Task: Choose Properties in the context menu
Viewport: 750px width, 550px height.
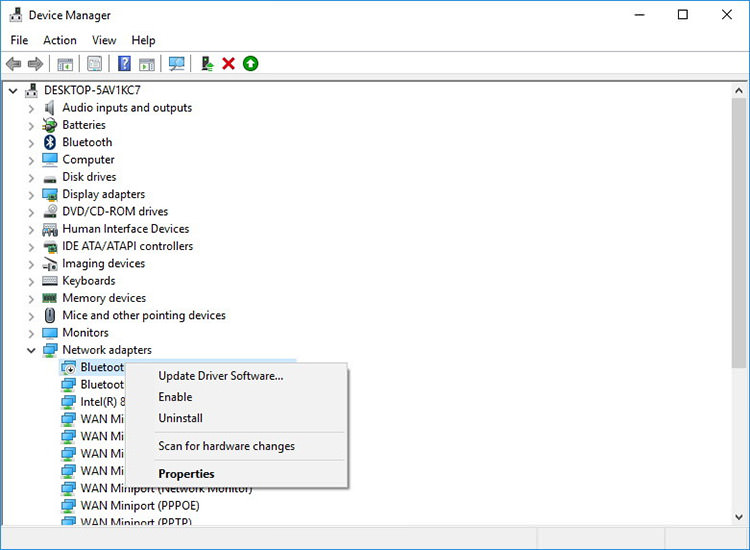Action: pyautogui.click(x=186, y=474)
